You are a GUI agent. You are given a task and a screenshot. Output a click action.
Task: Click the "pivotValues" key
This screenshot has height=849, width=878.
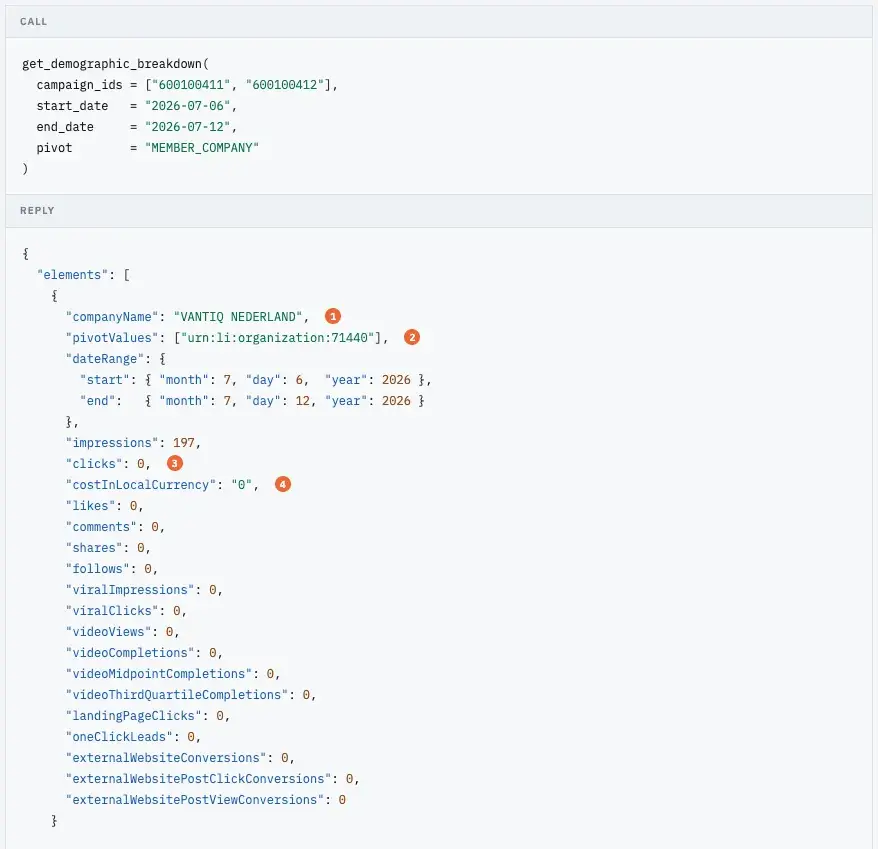coord(112,338)
